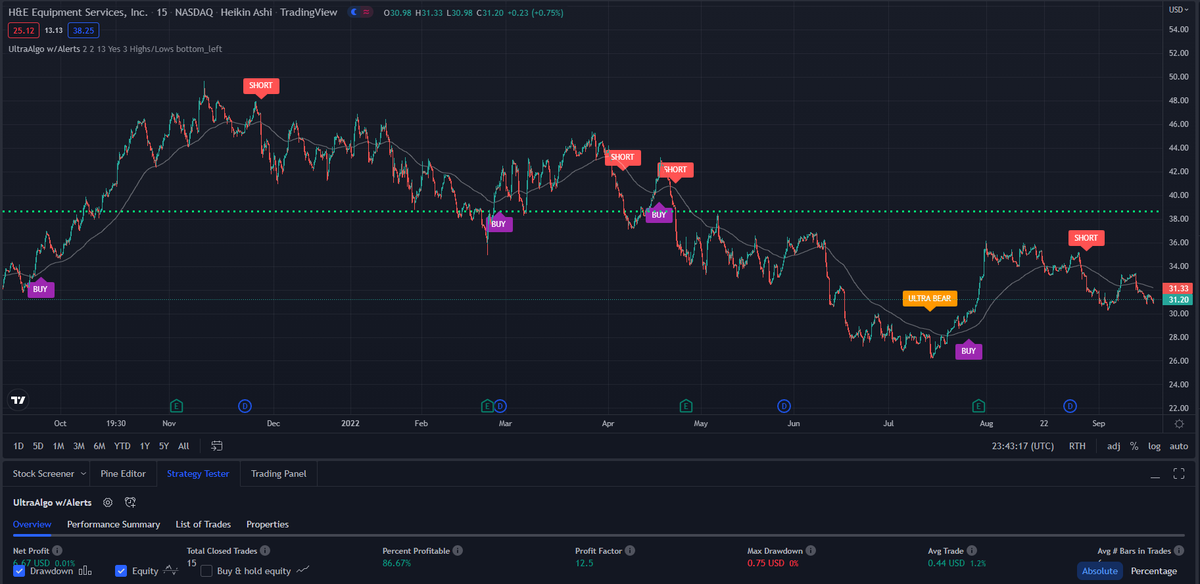Set range to 5Y
This screenshot has height=584, width=1200.
pos(163,446)
